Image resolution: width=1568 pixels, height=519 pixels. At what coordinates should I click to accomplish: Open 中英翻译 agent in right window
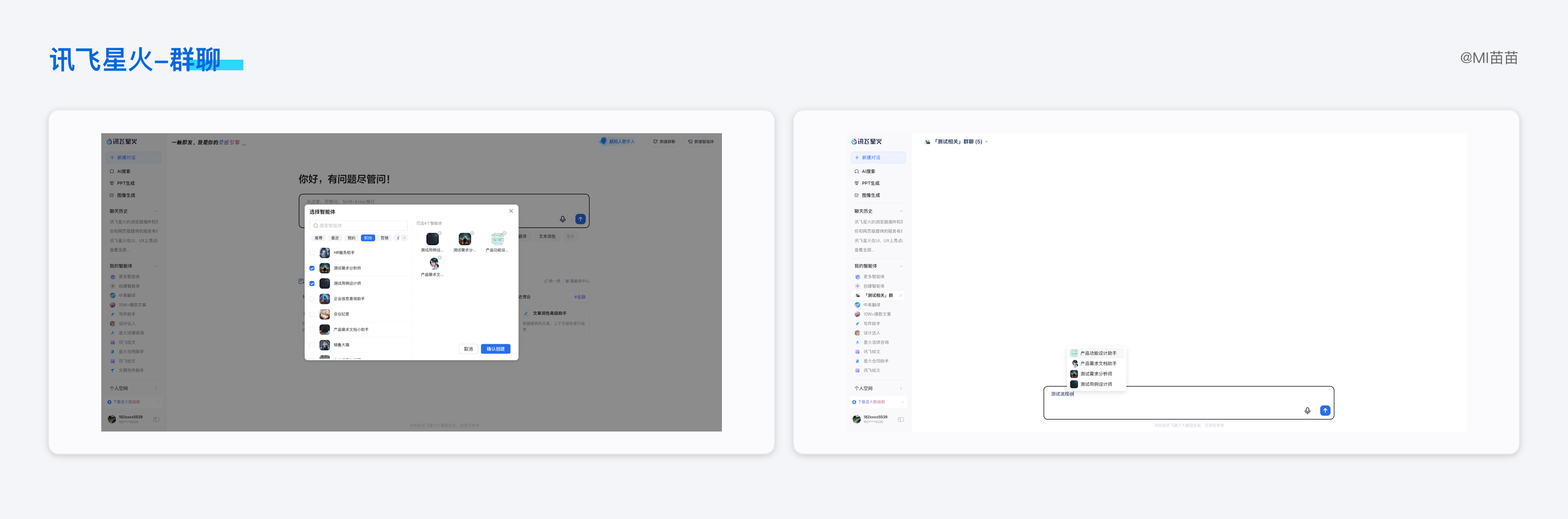click(x=867, y=305)
